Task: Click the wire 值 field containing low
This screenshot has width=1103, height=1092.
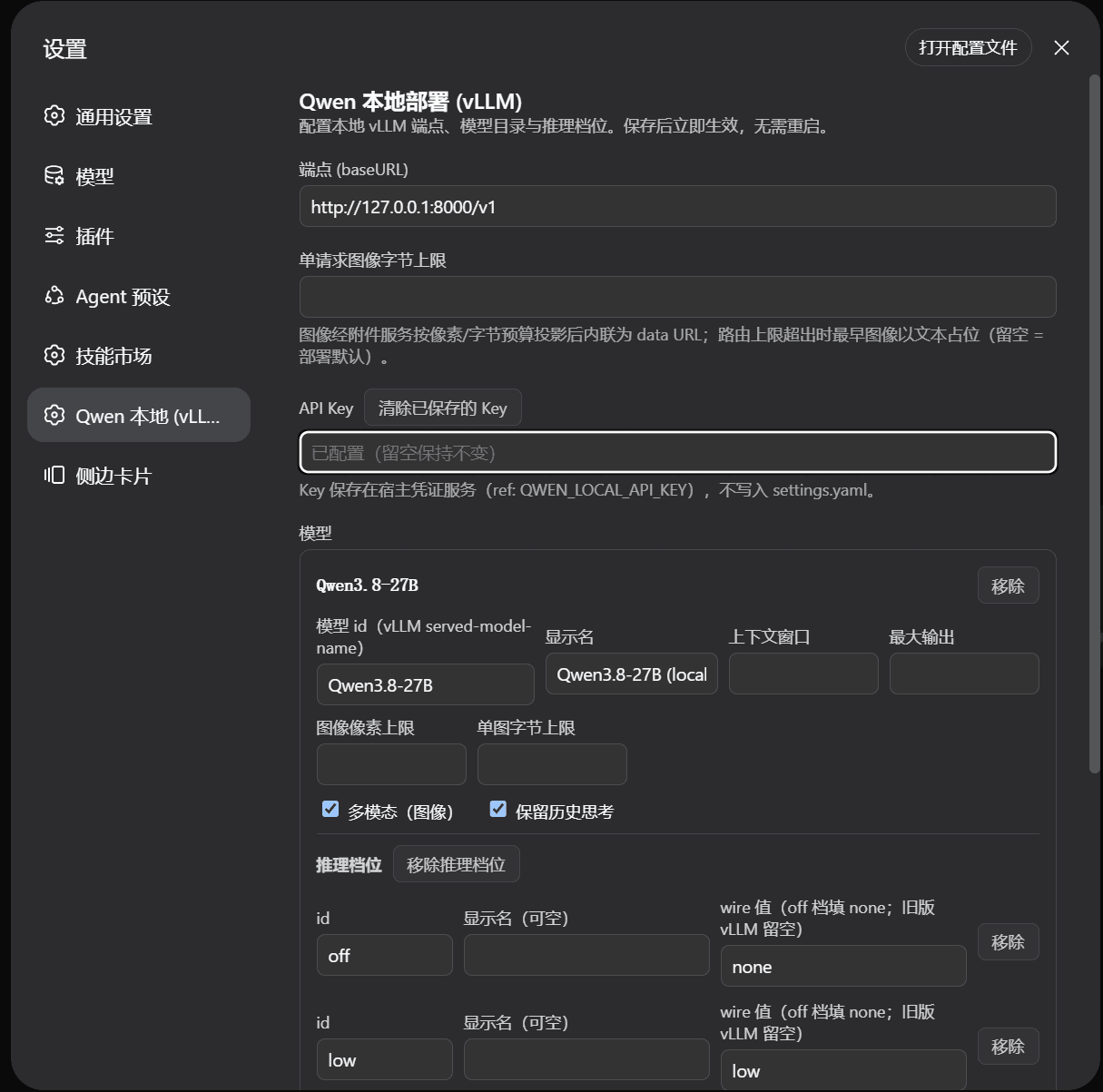Action: pos(843,1070)
